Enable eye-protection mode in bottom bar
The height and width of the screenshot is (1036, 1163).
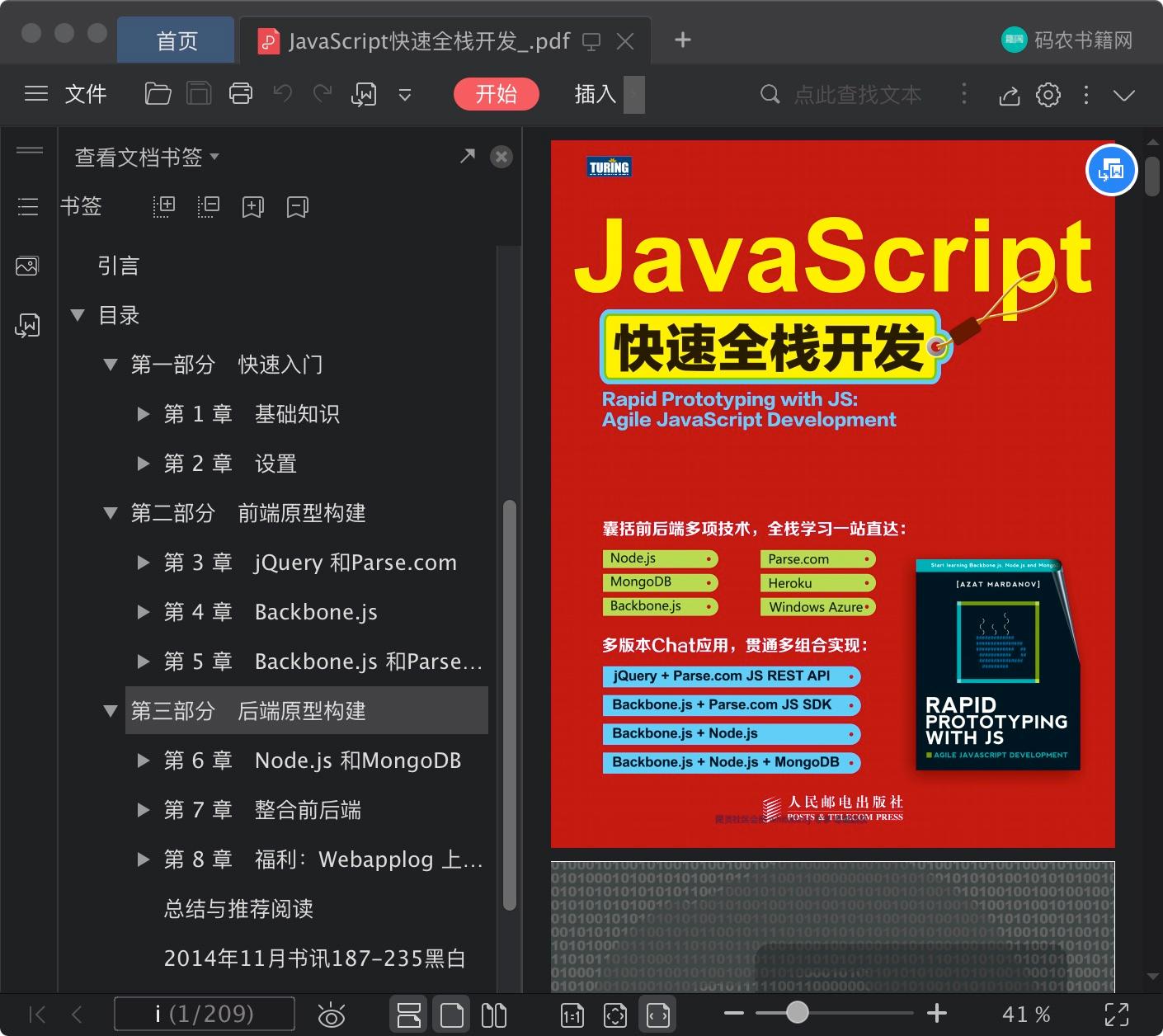tap(332, 1015)
